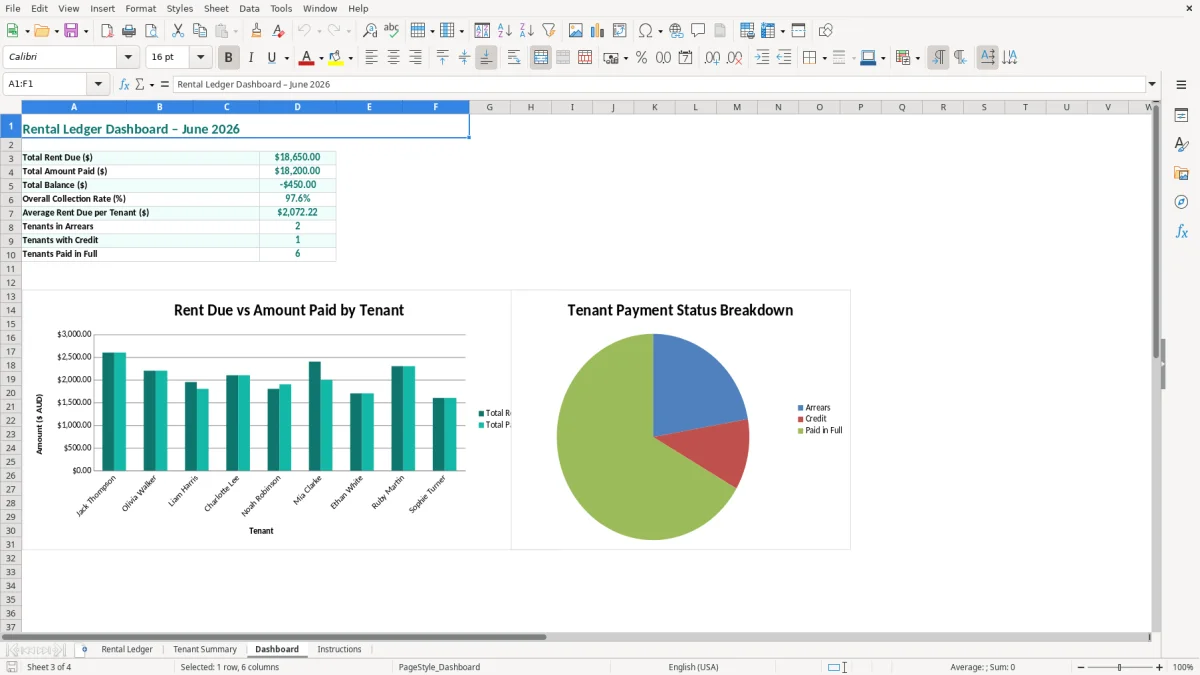Open Find & Replace

pyautogui.click(x=370, y=31)
